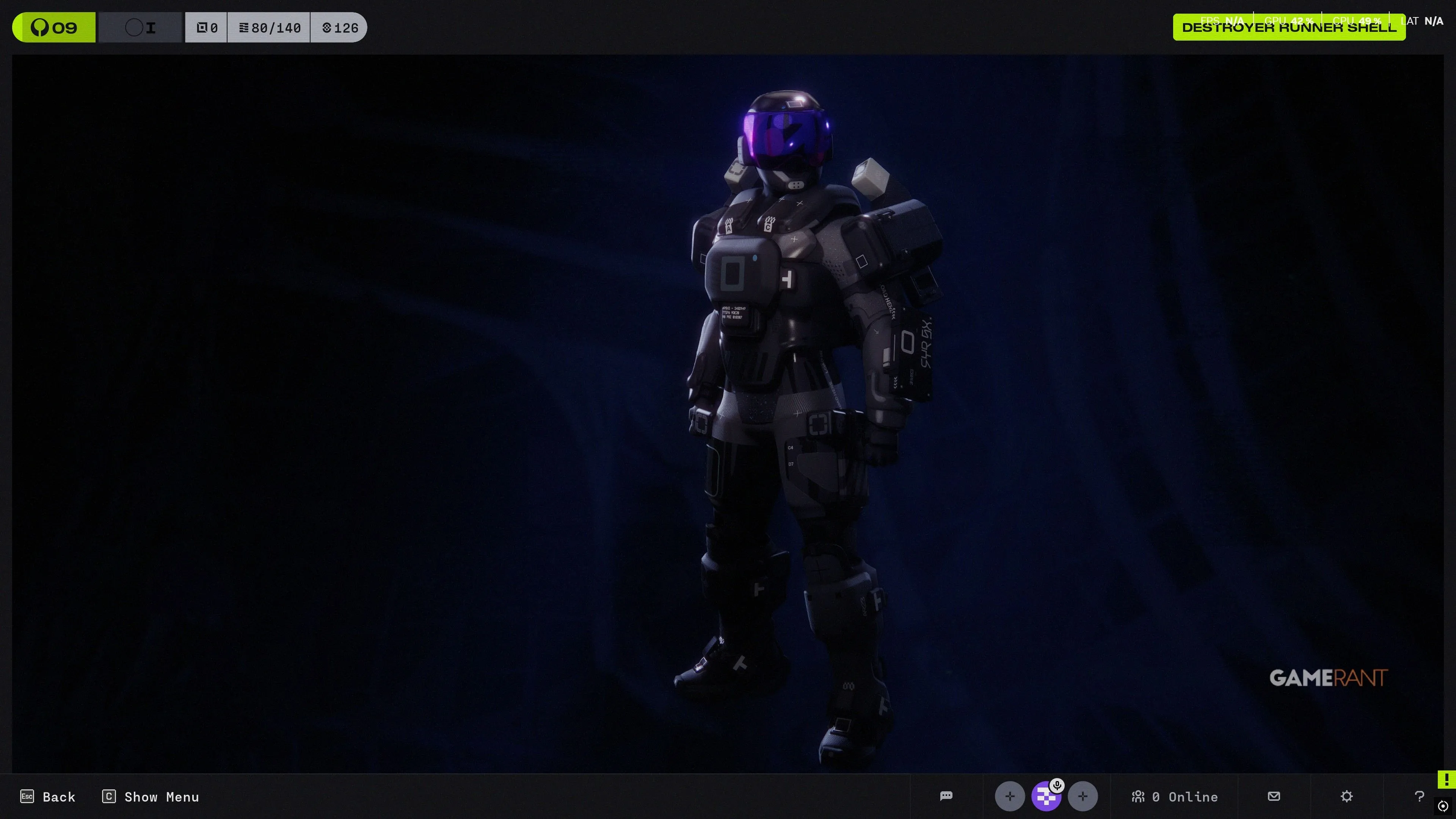The width and height of the screenshot is (1456, 819).
Task: Click Show Menu
Action: click(x=151, y=796)
